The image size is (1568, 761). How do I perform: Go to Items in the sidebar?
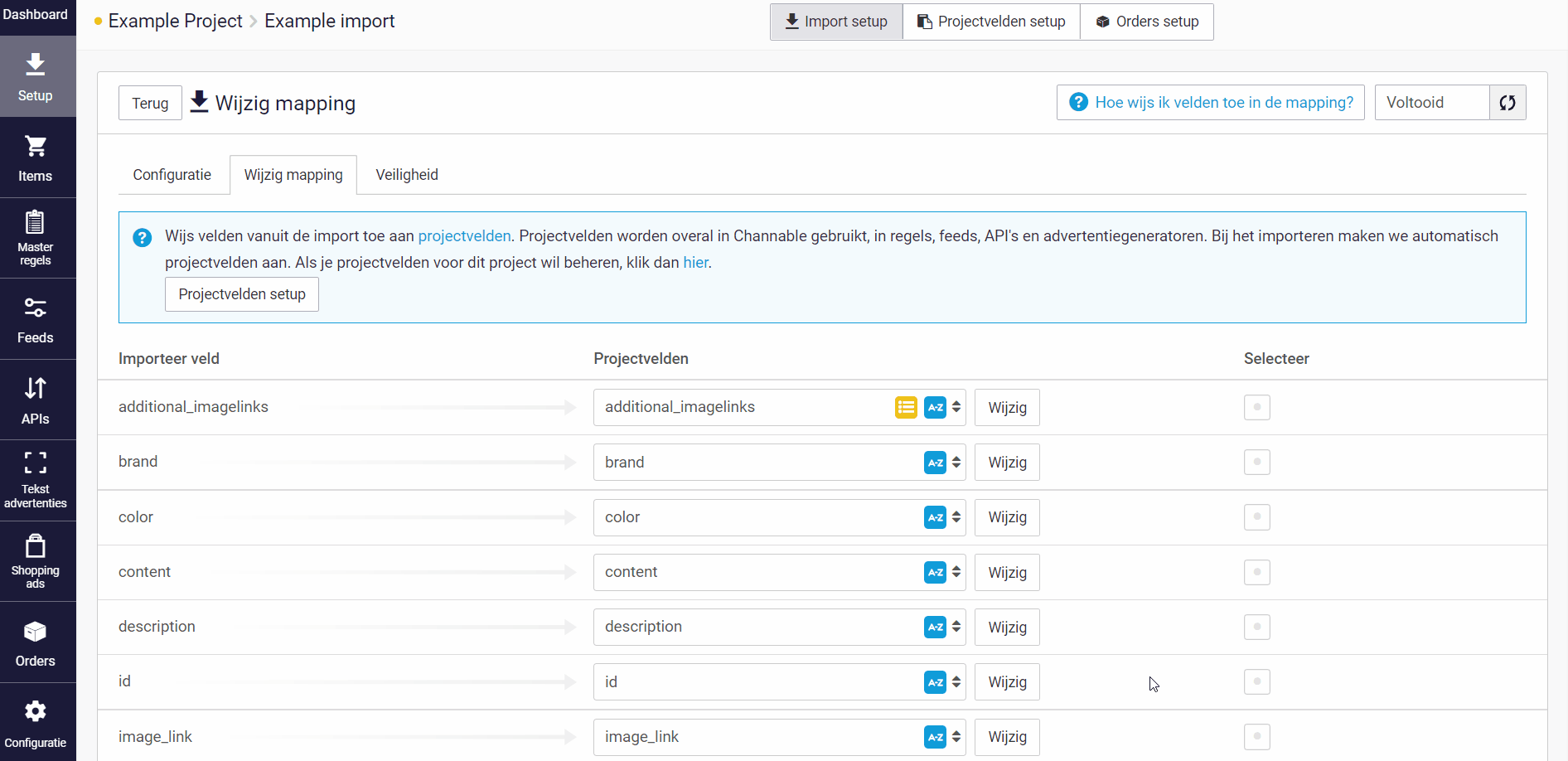(x=37, y=158)
